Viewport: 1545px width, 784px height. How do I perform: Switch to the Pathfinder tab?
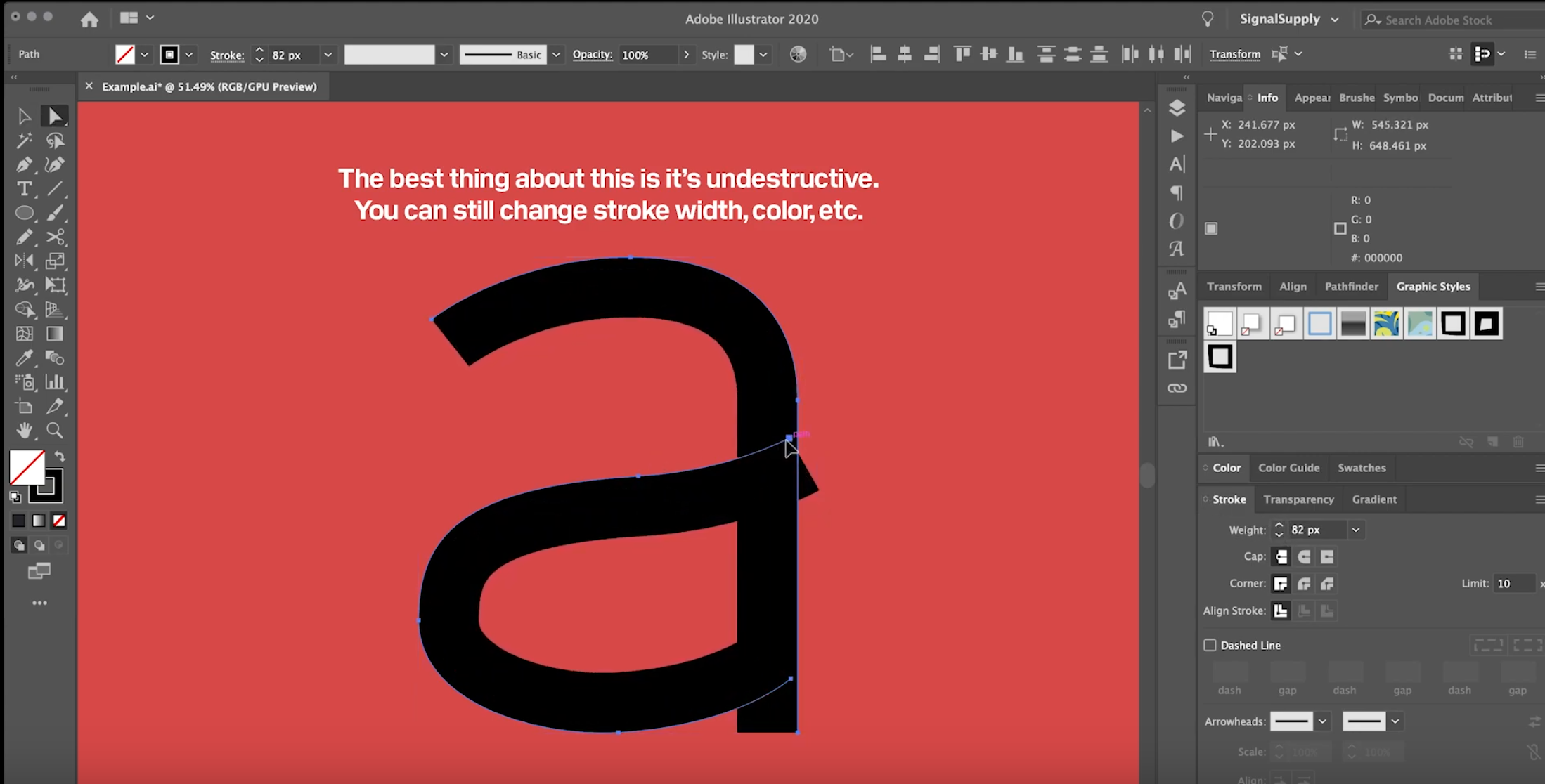pyautogui.click(x=1351, y=286)
